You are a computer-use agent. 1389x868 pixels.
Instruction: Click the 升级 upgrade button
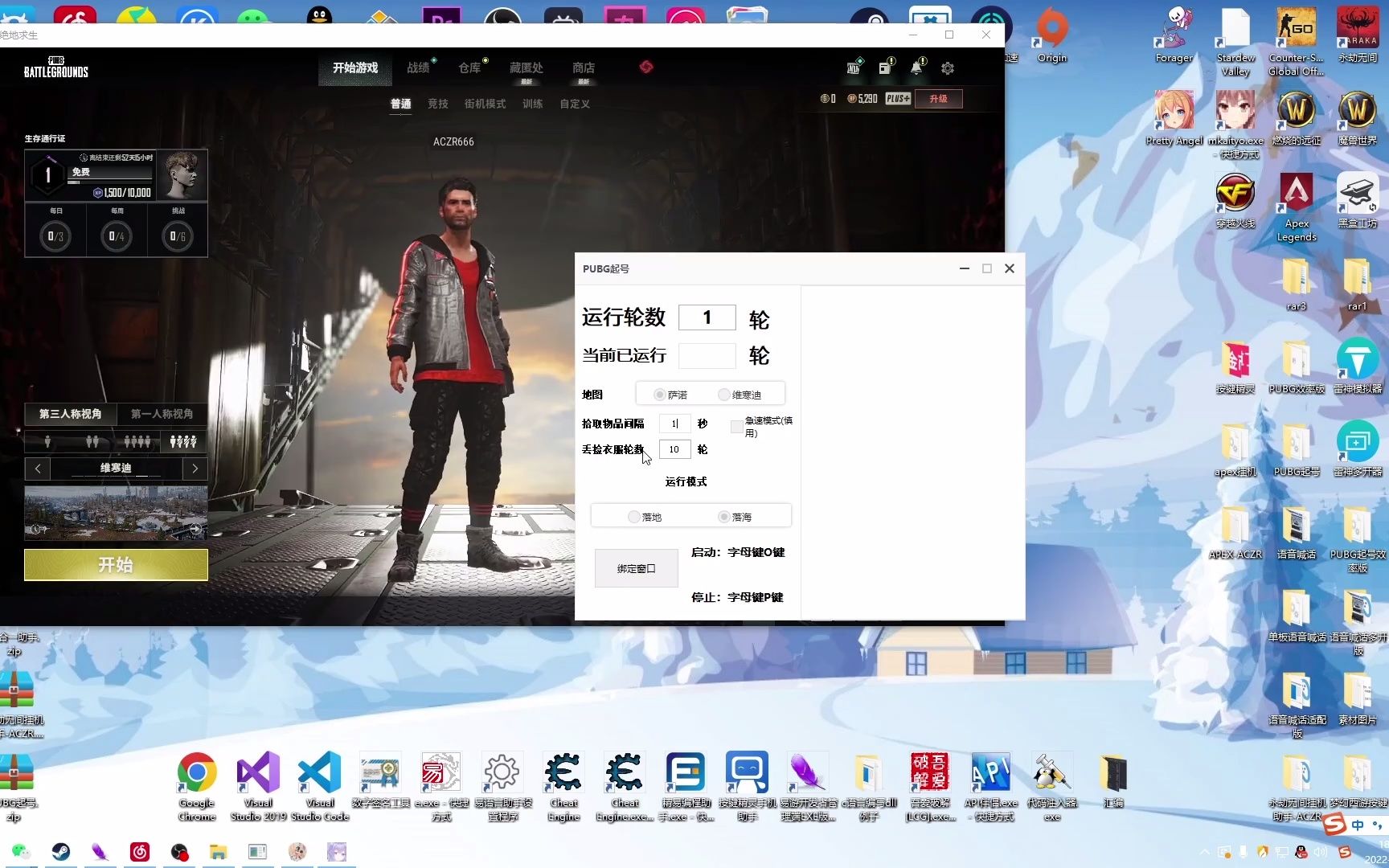[x=938, y=99]
